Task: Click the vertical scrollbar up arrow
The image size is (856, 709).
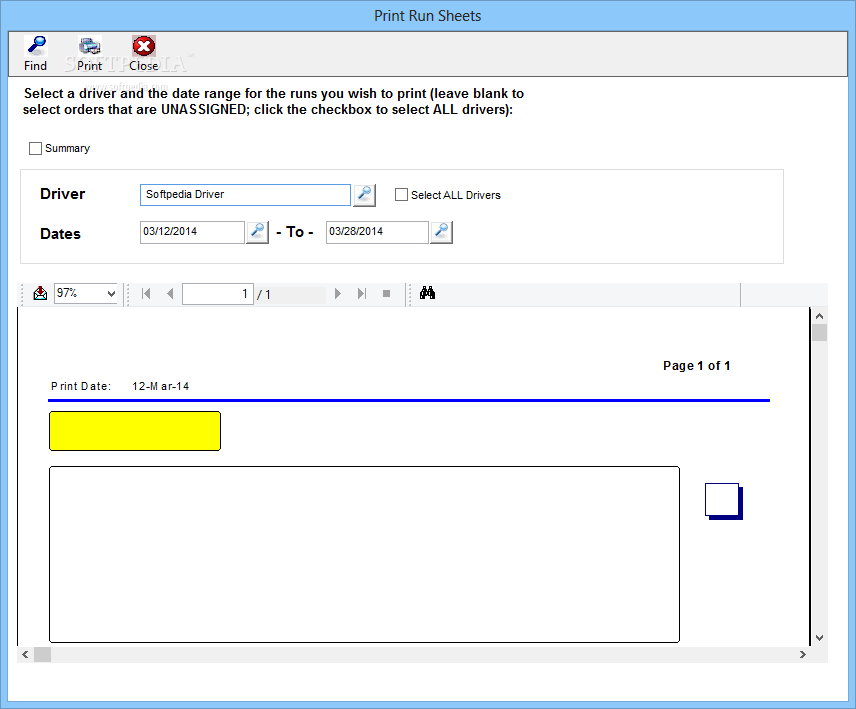Action: (819, 316)
